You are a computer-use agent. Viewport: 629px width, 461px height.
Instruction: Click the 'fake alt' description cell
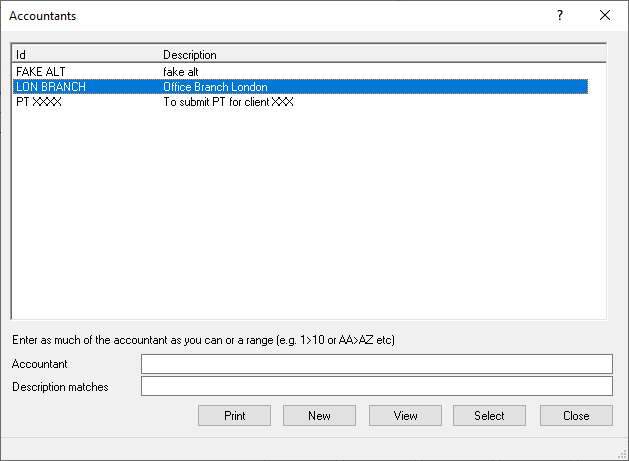click(x=181, y=72)
